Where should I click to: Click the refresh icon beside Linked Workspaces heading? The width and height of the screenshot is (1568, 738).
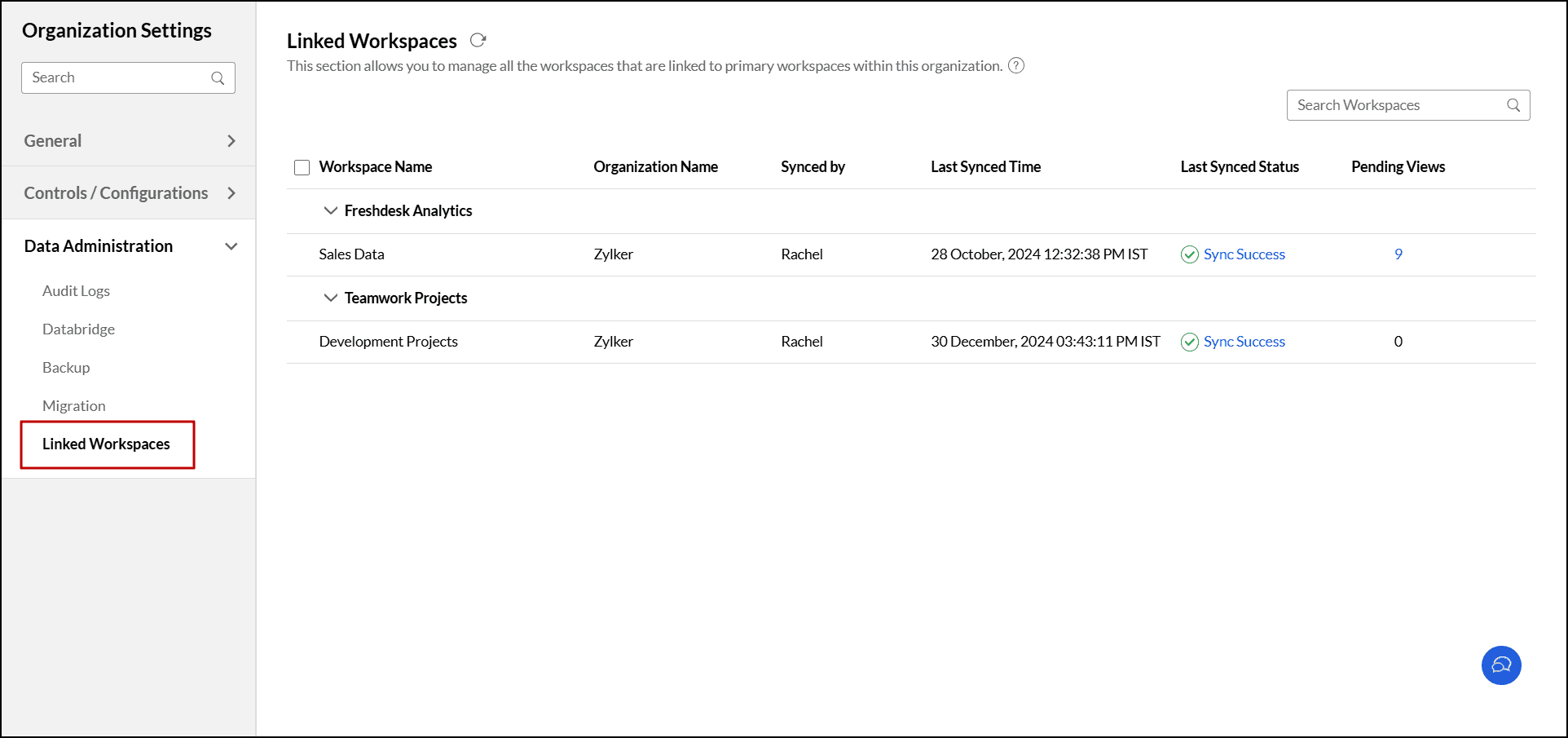coord(478,39)
